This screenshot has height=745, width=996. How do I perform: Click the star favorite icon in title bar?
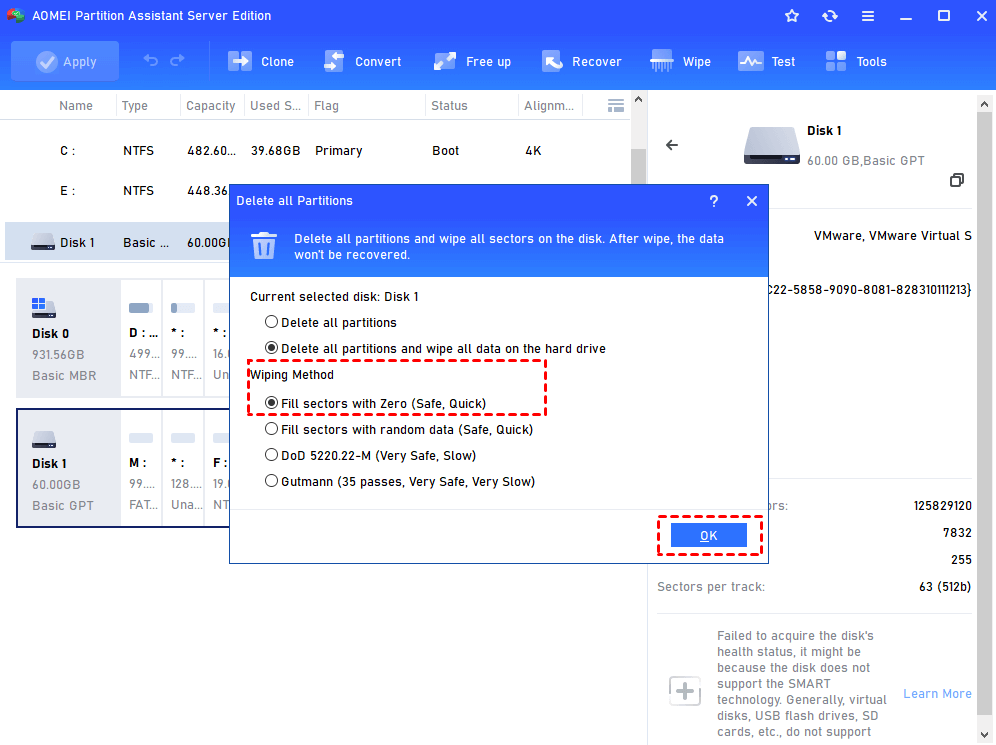click(791, 16)
